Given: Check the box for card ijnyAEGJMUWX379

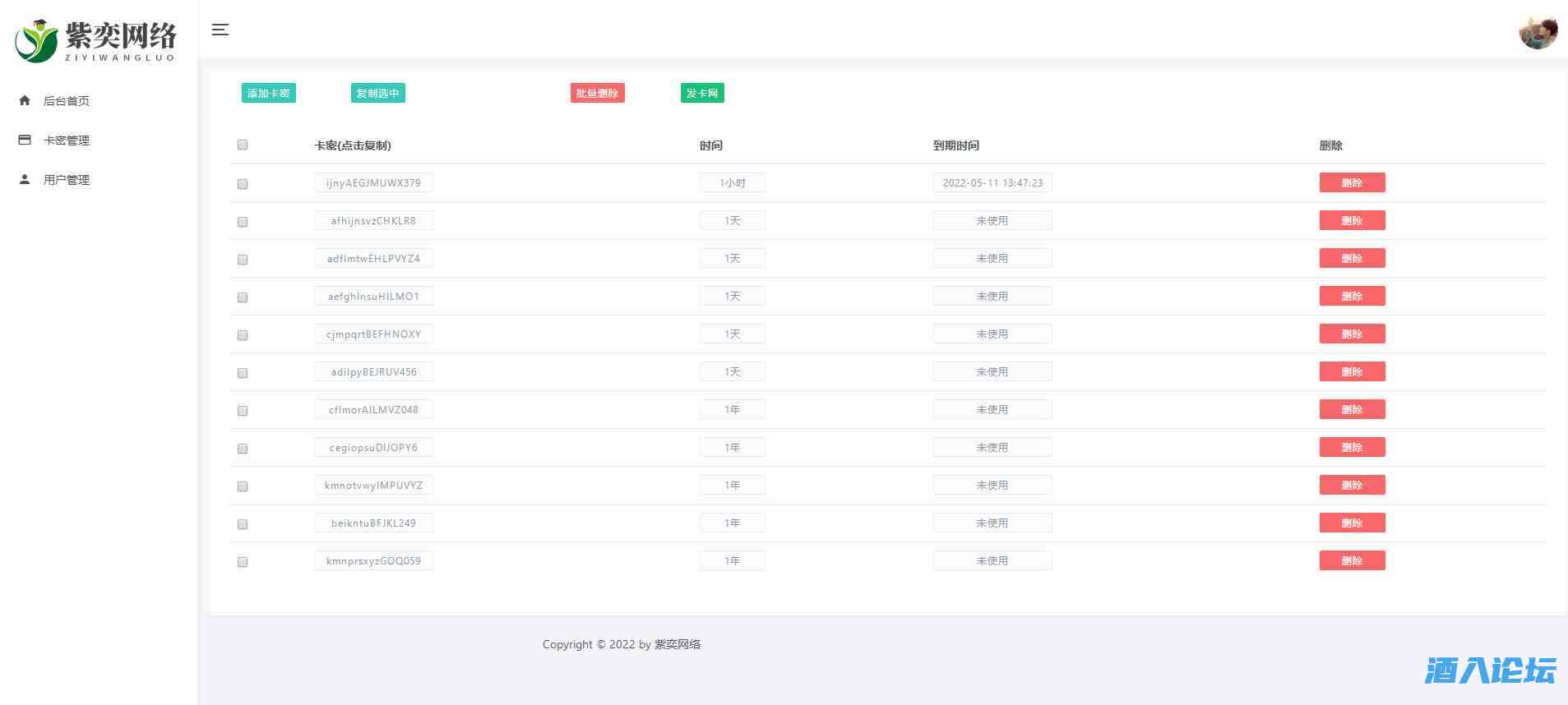Looking at the screenshot, I should pyautogui.click(x=243, y=184).
